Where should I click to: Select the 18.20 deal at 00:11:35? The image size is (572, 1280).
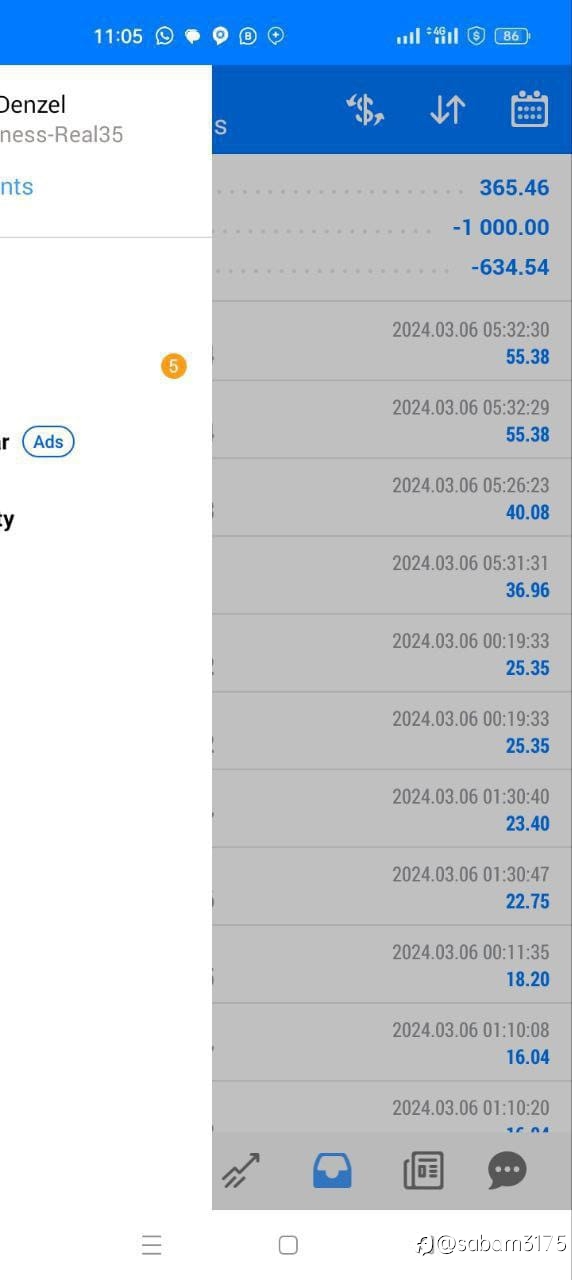point(392,966)
